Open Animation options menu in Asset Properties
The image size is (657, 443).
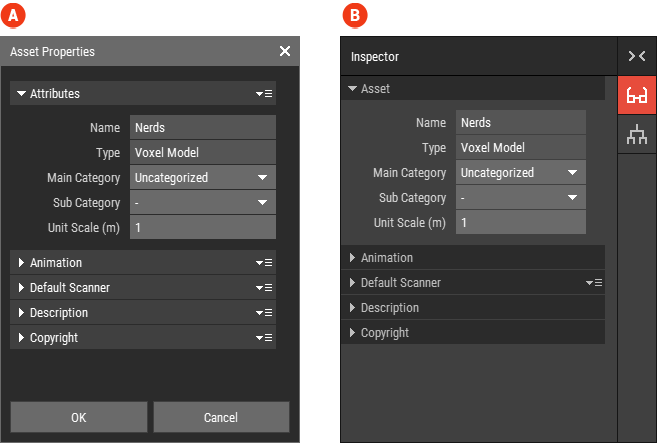(x=265, y=263)
